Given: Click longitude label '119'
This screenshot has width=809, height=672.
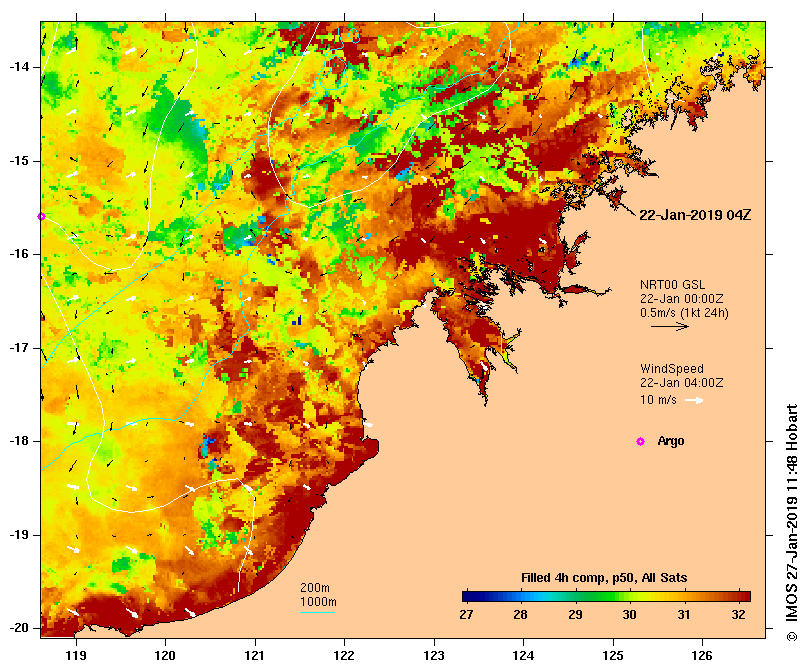Looking at the screenshot, I should [76, 655].
